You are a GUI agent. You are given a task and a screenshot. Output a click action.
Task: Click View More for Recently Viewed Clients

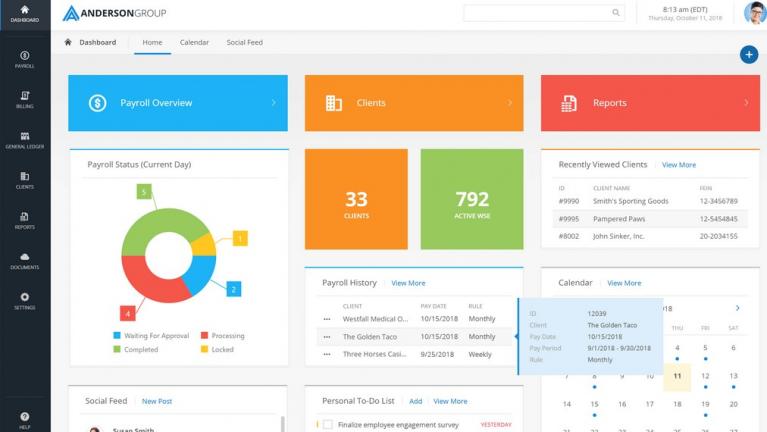tap(679, 165)
